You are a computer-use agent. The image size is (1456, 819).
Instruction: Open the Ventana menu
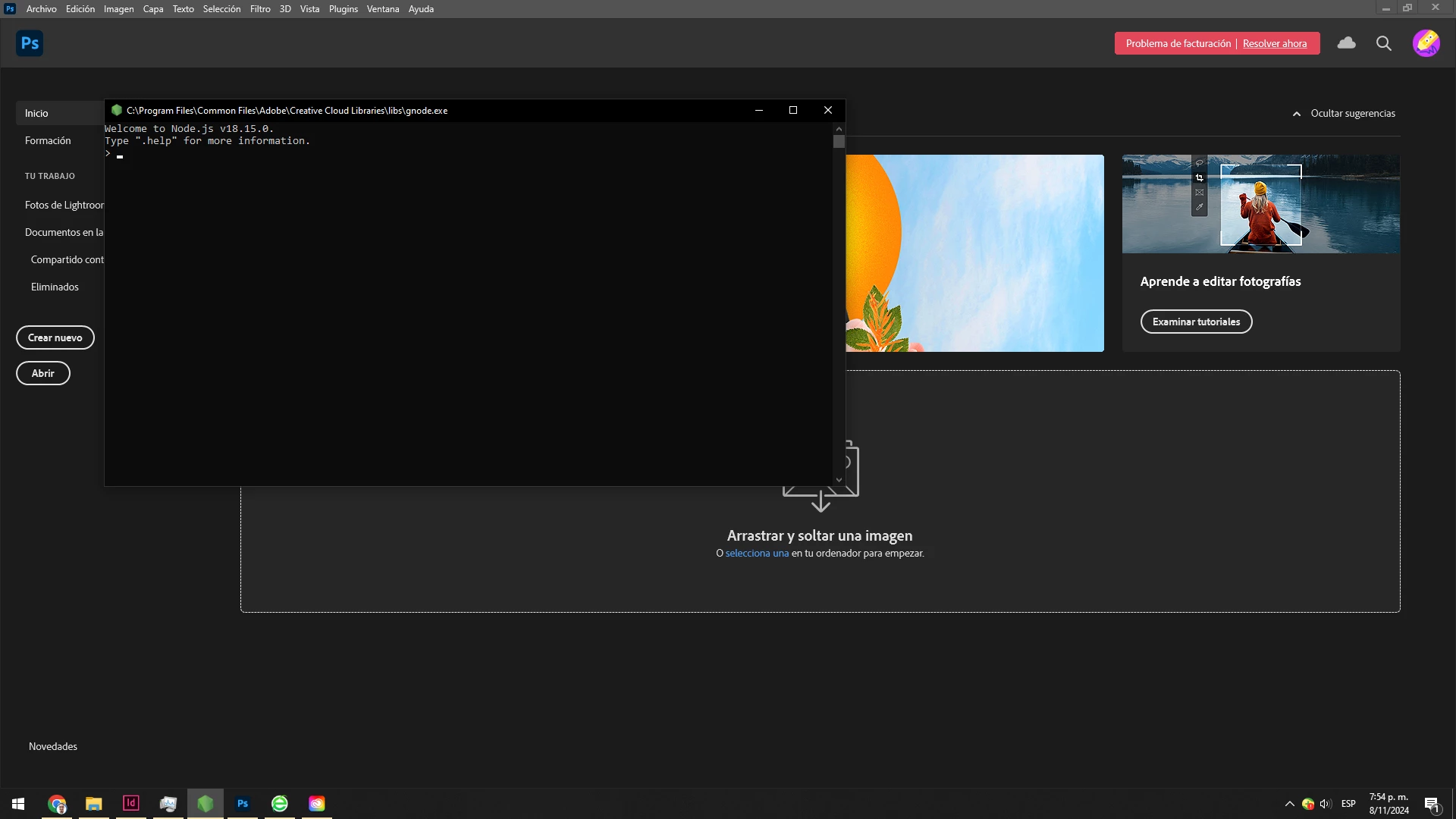coord(382,9)
